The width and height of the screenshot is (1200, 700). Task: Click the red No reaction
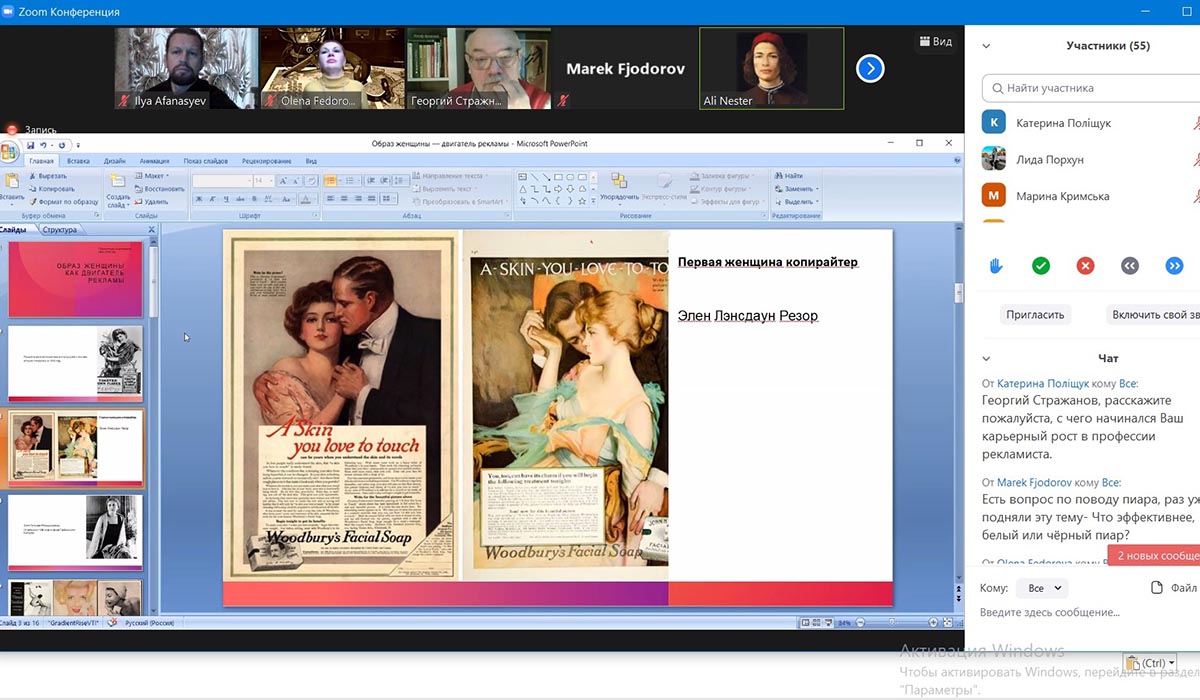coord(1085,266)
